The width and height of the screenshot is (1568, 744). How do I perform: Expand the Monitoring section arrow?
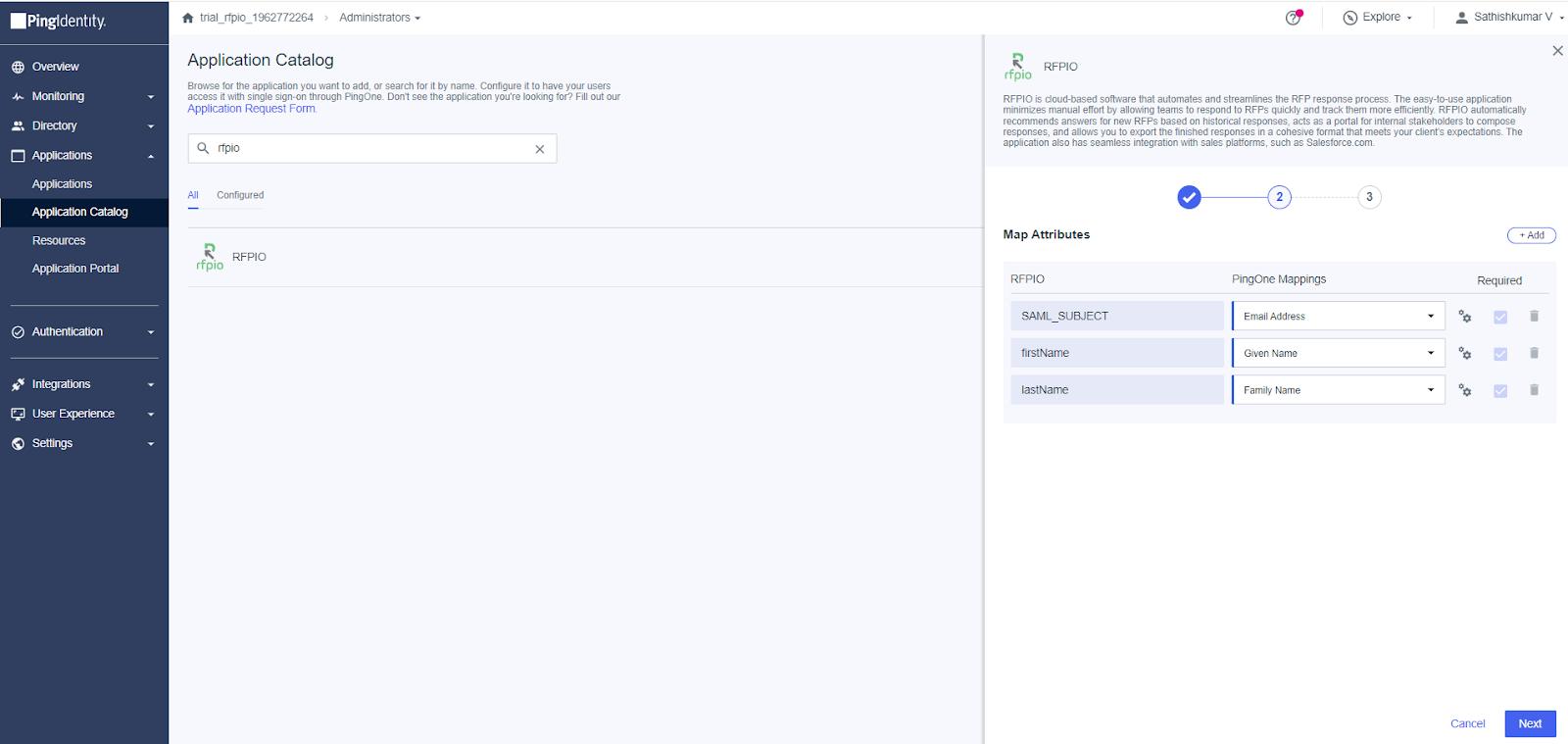point(151,97)
